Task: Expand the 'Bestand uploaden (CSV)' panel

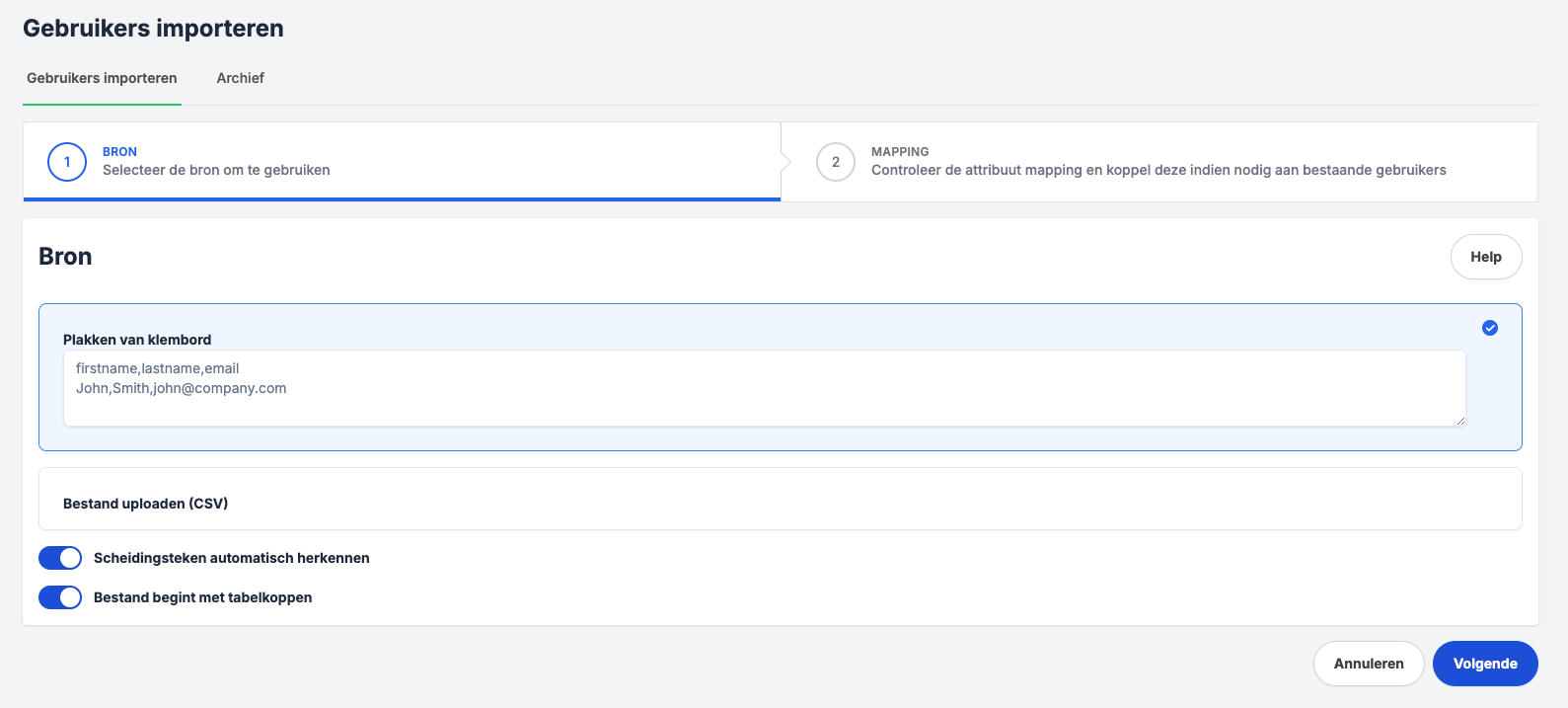Action: tap(146, 504)
